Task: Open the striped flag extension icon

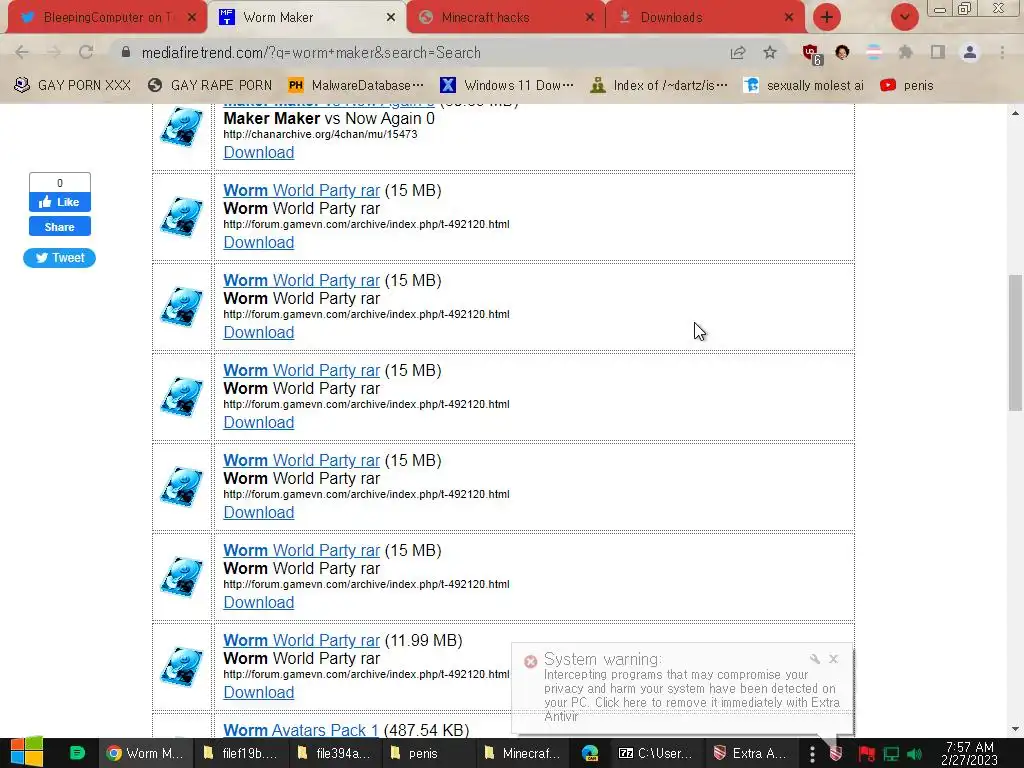Action: [873, 52]
